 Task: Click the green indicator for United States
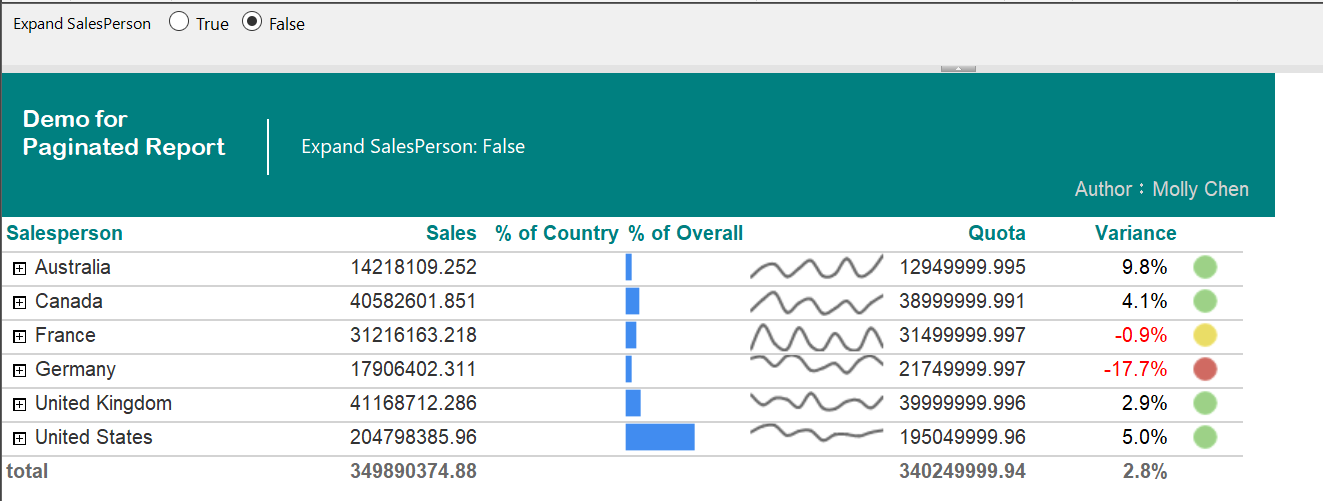click(1205, 437)
